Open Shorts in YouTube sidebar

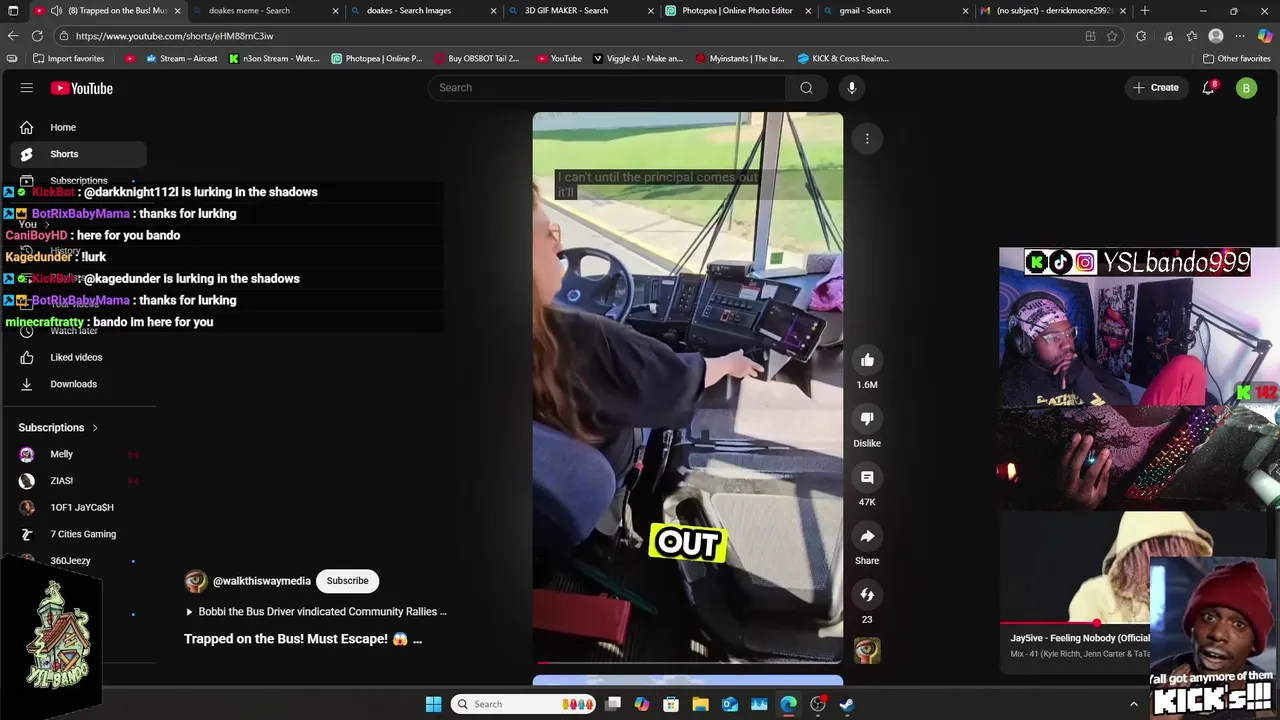pyautogui.click(x=78, y=154)
